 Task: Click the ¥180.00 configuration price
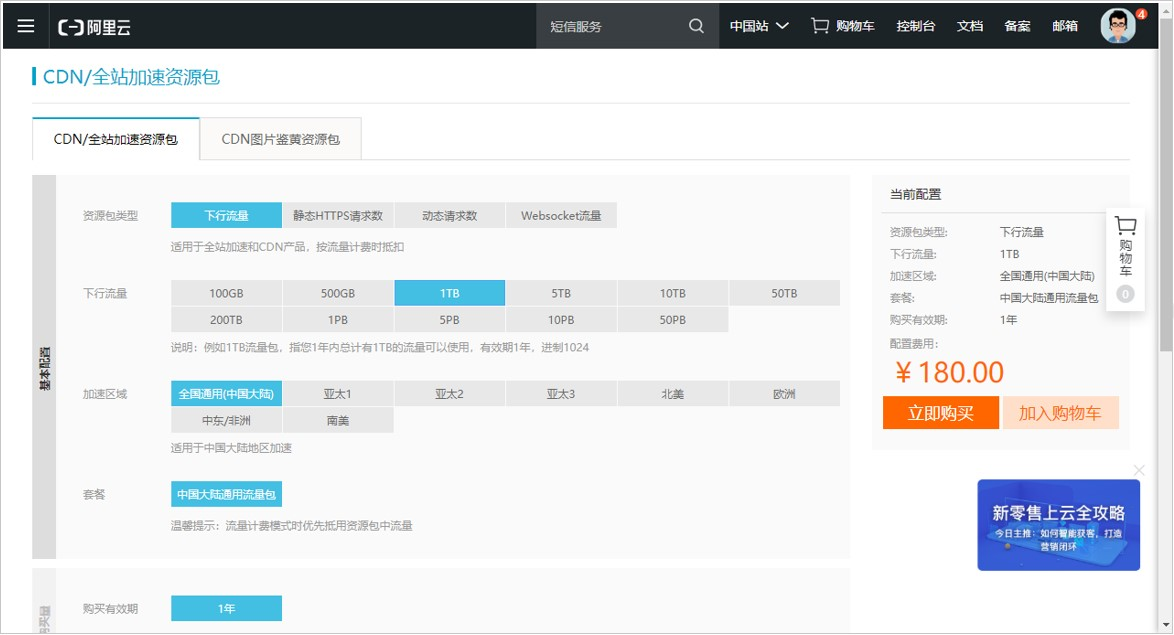coord(949,372)
